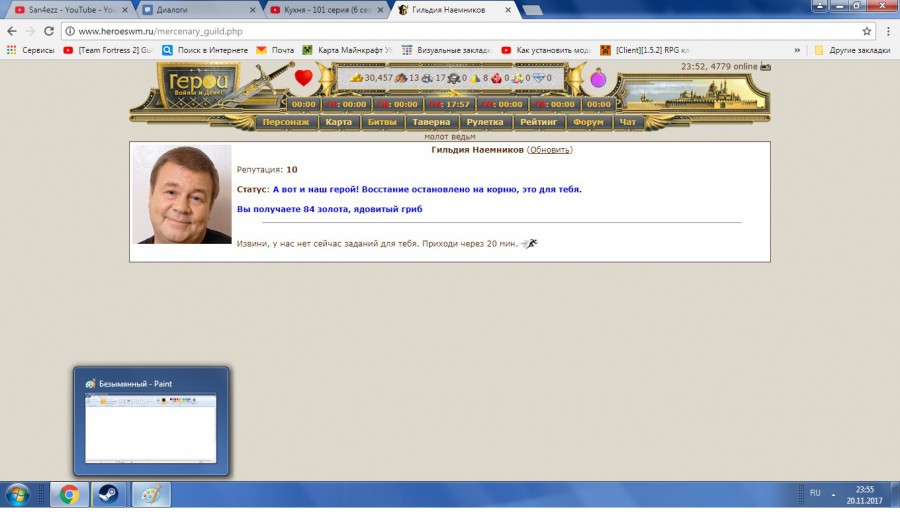Open the Персонаж menu
The height and width of the screenshot is (532, 900).
click(287, 122)
